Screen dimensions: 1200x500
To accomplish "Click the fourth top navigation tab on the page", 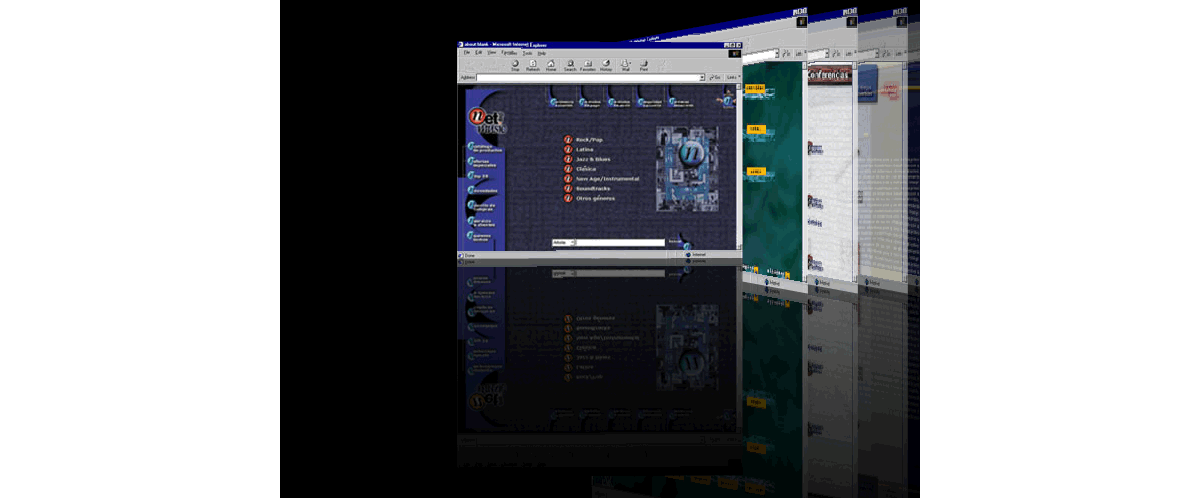I will tap(648, 102).
